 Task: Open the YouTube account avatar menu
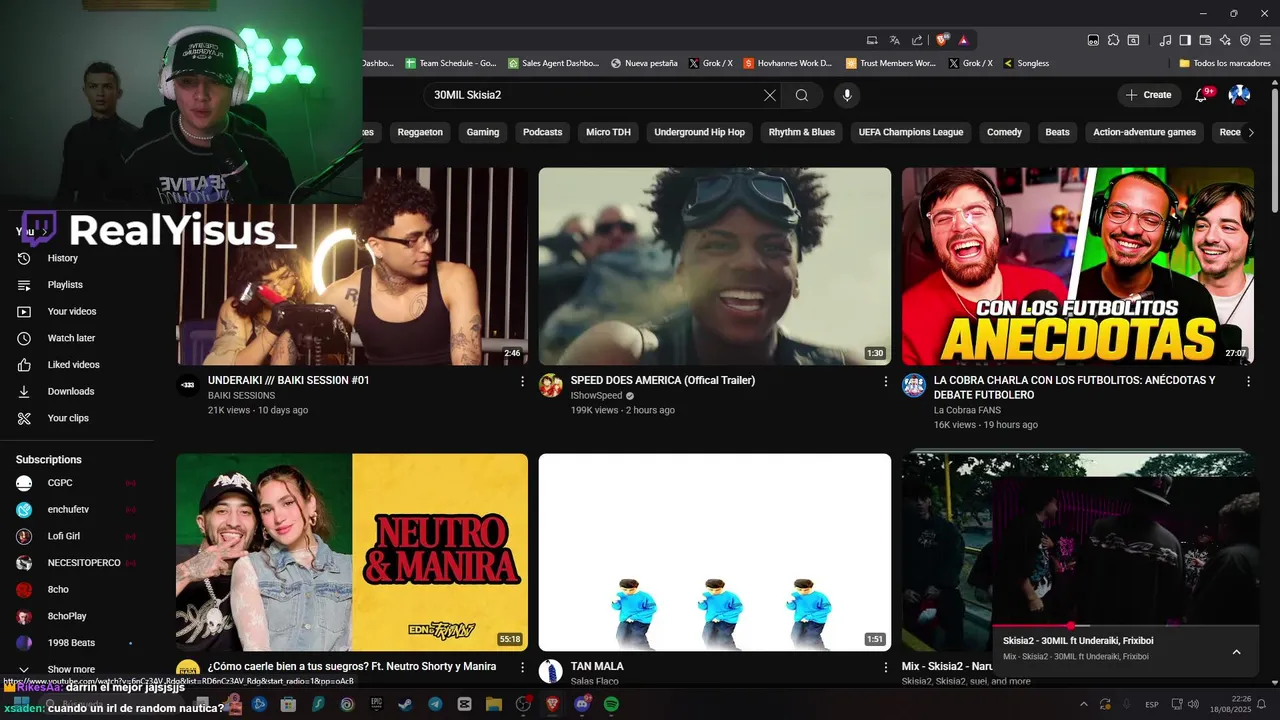(1239, 95)
